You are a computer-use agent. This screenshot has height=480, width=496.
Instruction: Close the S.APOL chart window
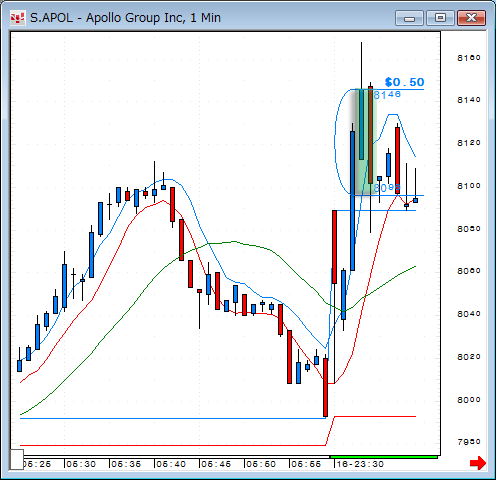click(x=471, y=18)
